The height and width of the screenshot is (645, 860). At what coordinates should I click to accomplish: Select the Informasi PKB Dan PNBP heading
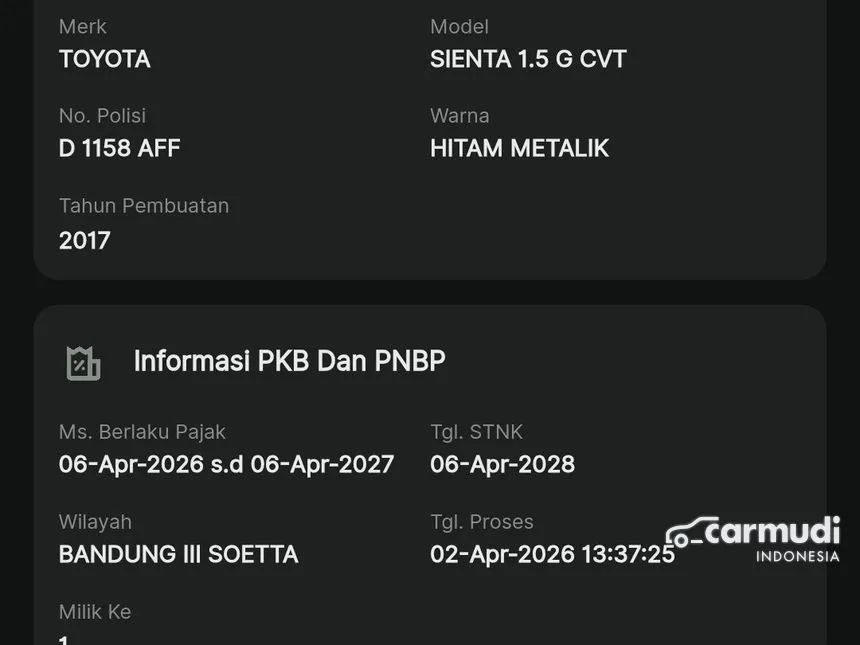pos(289,361)
